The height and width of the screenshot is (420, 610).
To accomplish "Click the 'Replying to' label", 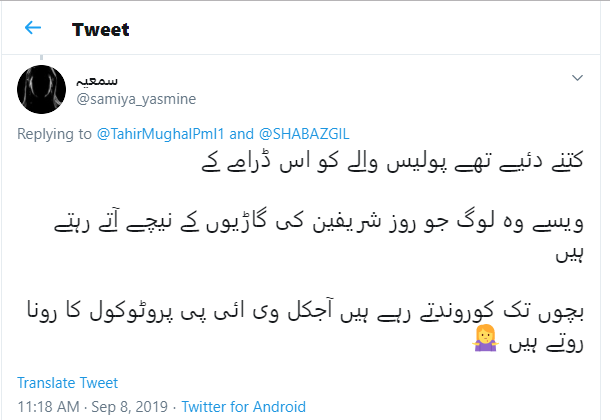I will click(55, 133).
